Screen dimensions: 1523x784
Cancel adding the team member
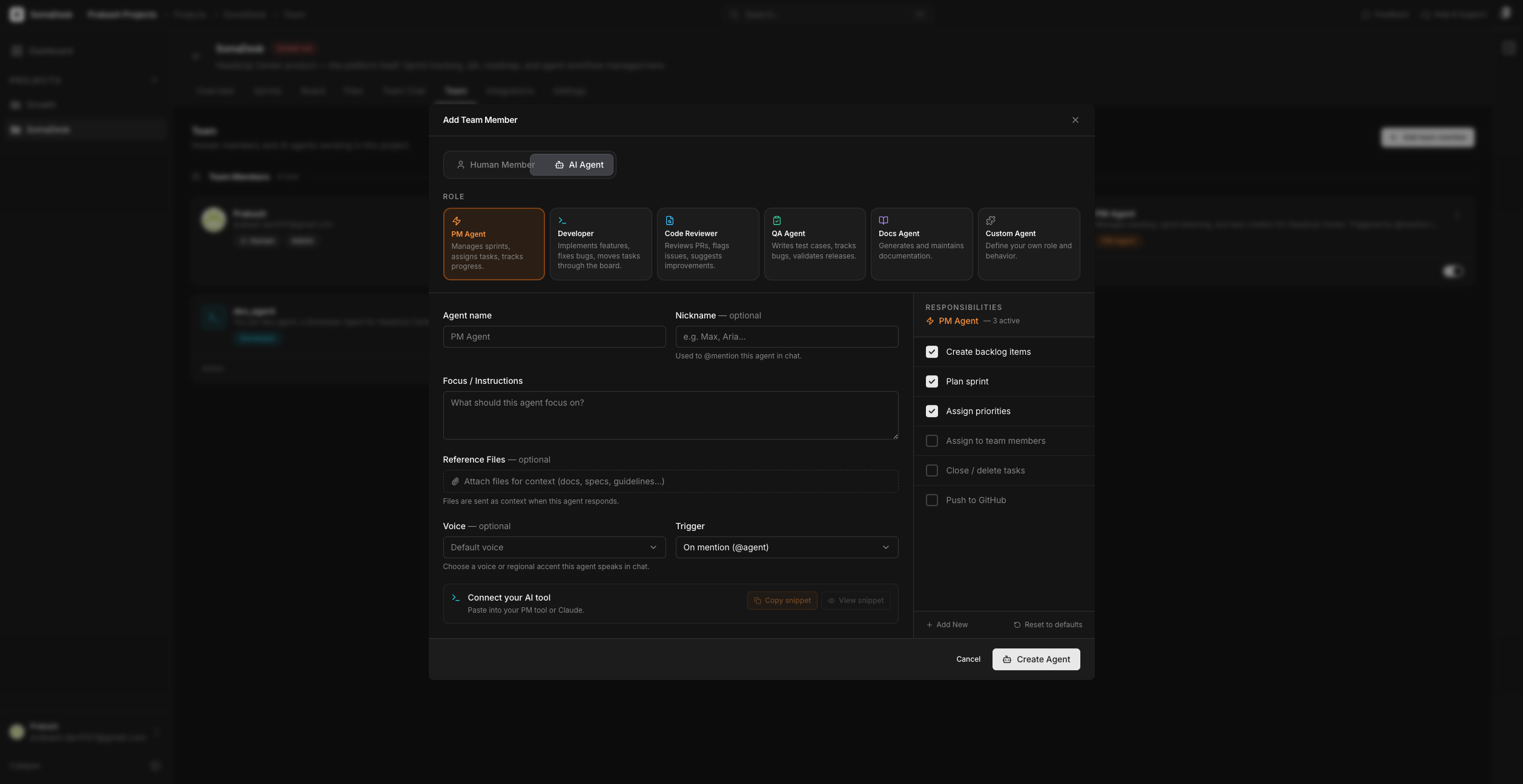point(968,659)
